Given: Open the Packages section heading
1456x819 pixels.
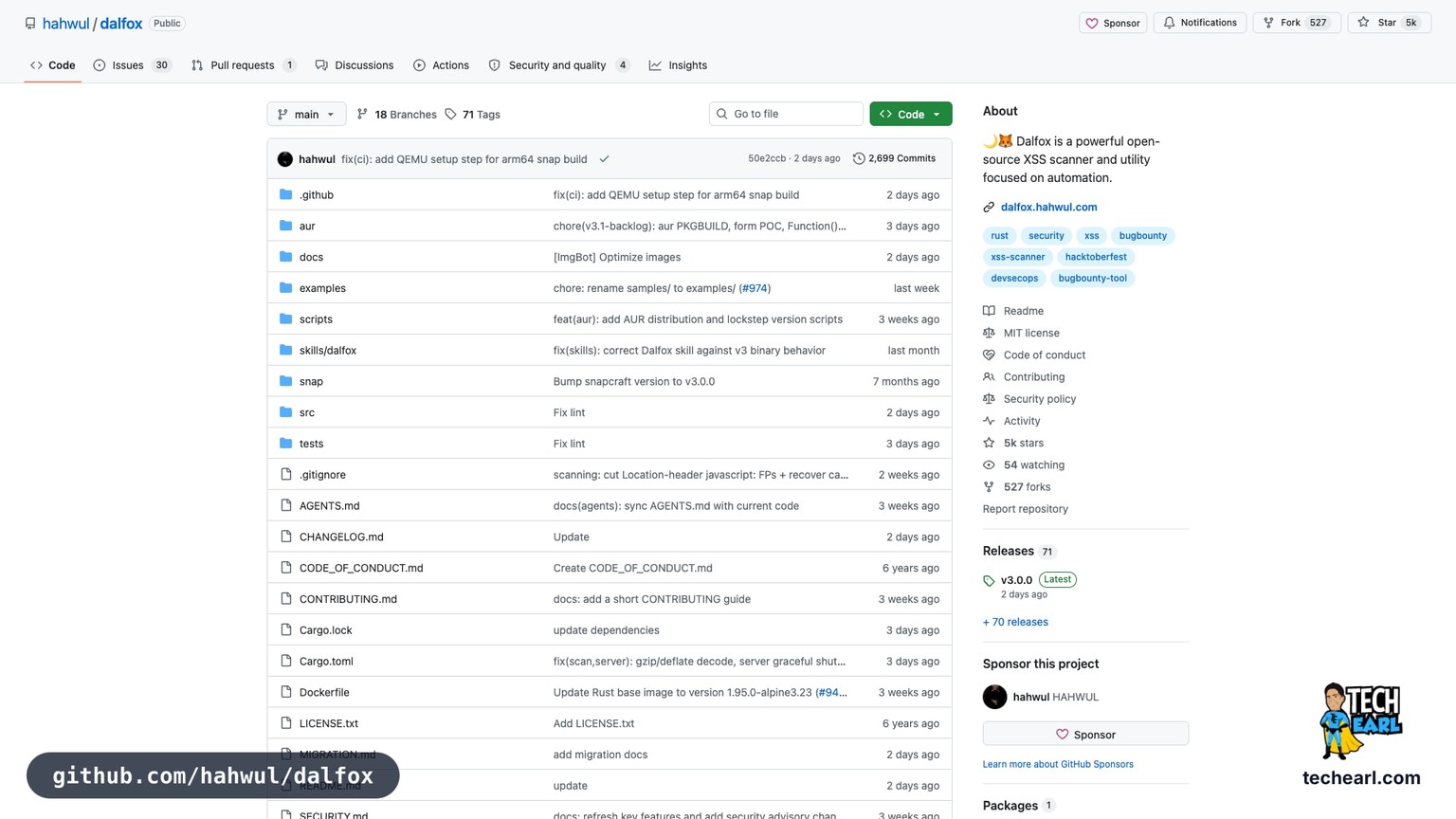Looking at the screenshot, I should coord(1010,806).
